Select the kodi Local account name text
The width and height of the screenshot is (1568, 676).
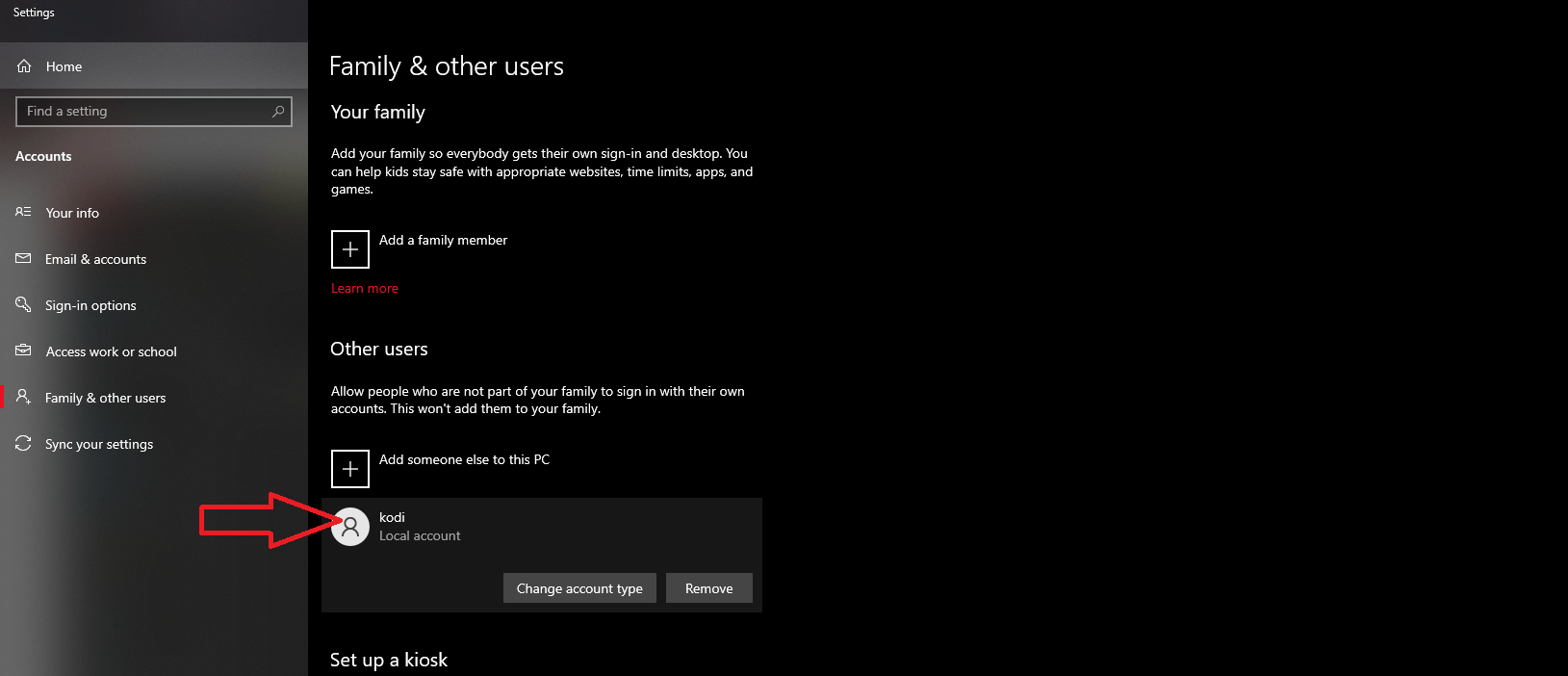392,517
